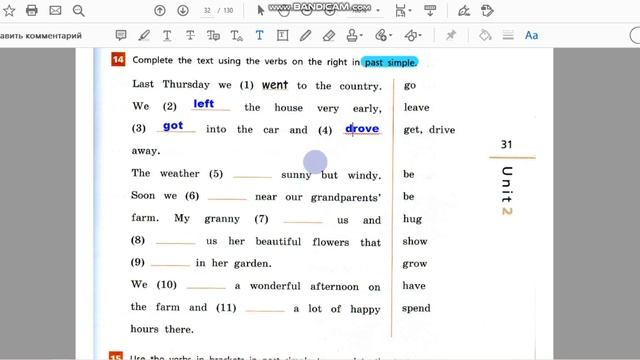Select the strikethrough text tool
Viewport: 640px width, 360px height.
190,36
